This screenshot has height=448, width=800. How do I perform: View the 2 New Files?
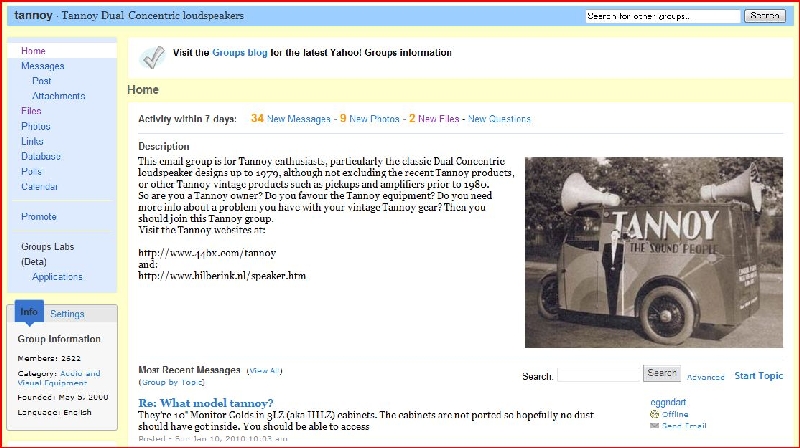(x=434, y=119)
